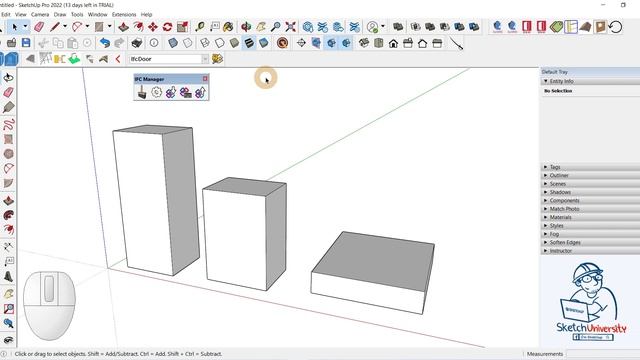This screenshot has height=360, width=640.
Task: Select the Zoom magnifier tool in the top toolbar
Action: 276,27
